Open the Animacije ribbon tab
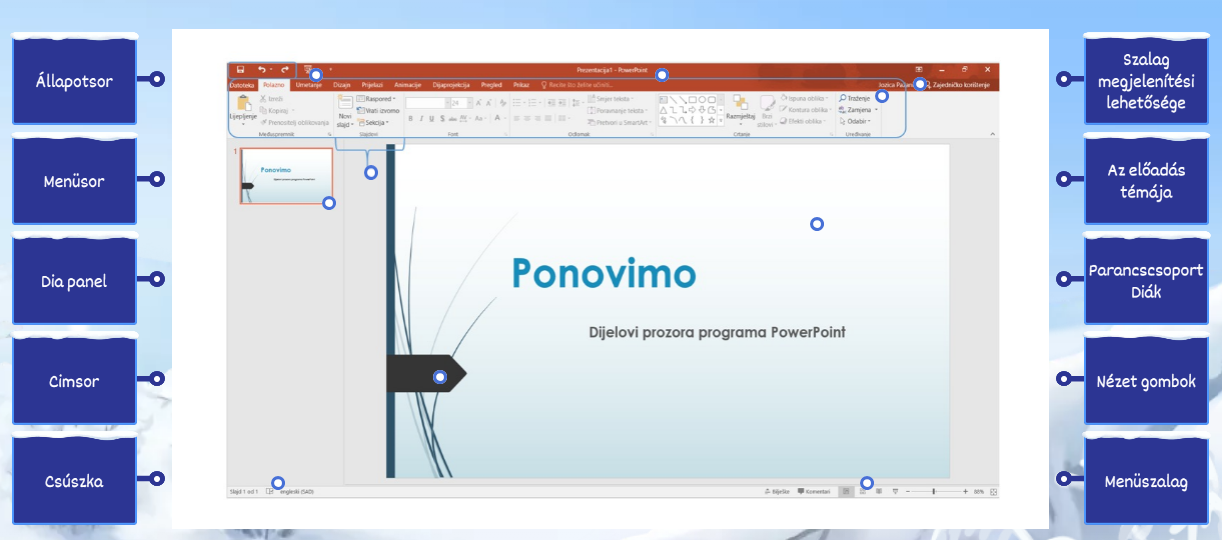The image size is (1222, 540). point(408,86)
